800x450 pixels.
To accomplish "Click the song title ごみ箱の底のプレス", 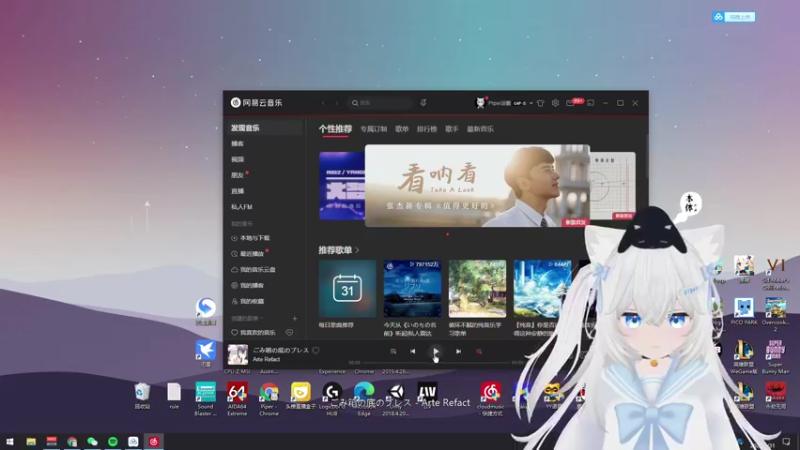I will (x=281, y=351).
